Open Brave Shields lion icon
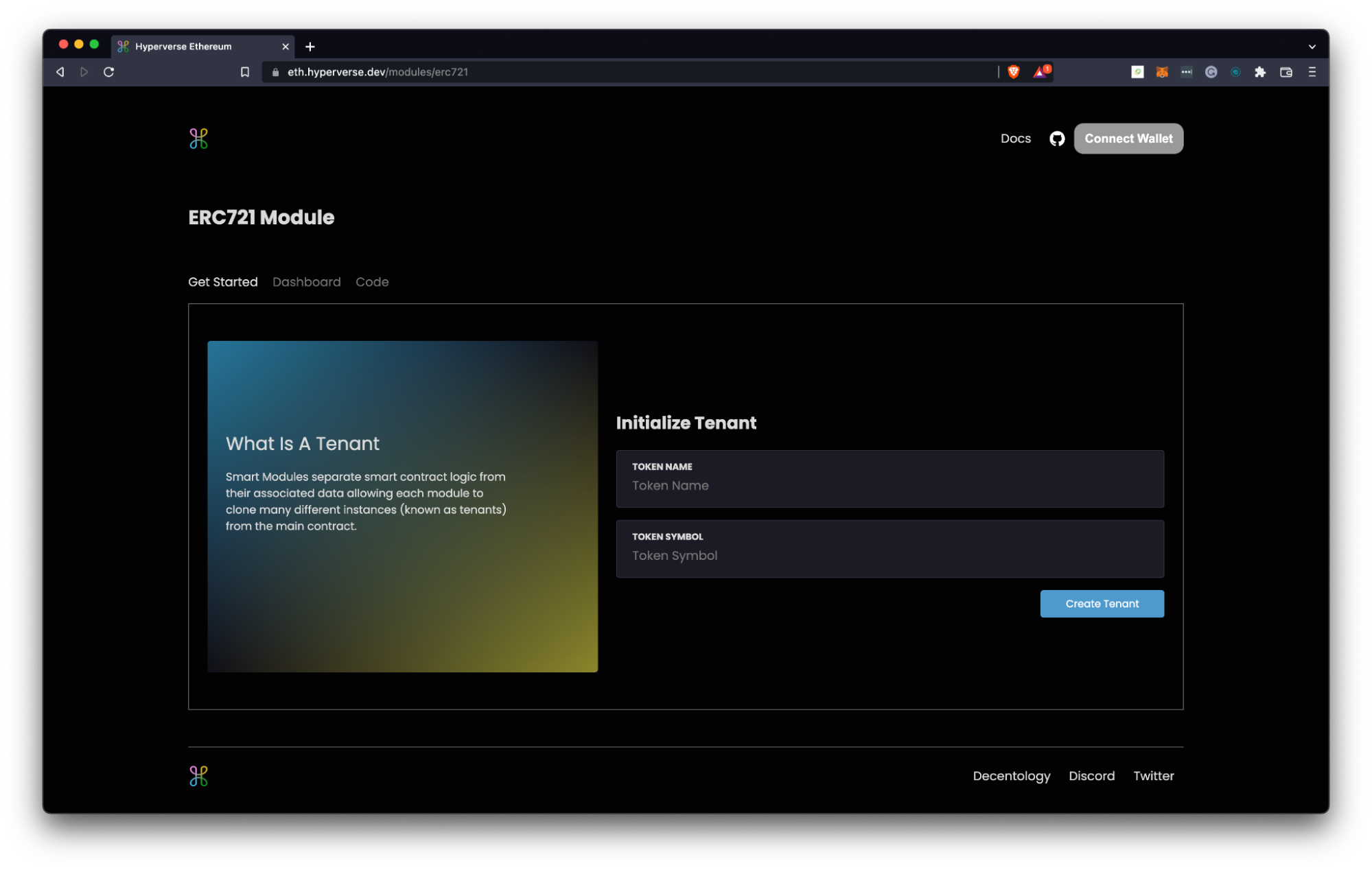Screen dimensions: 1372x870 (x=1014, y=72)
